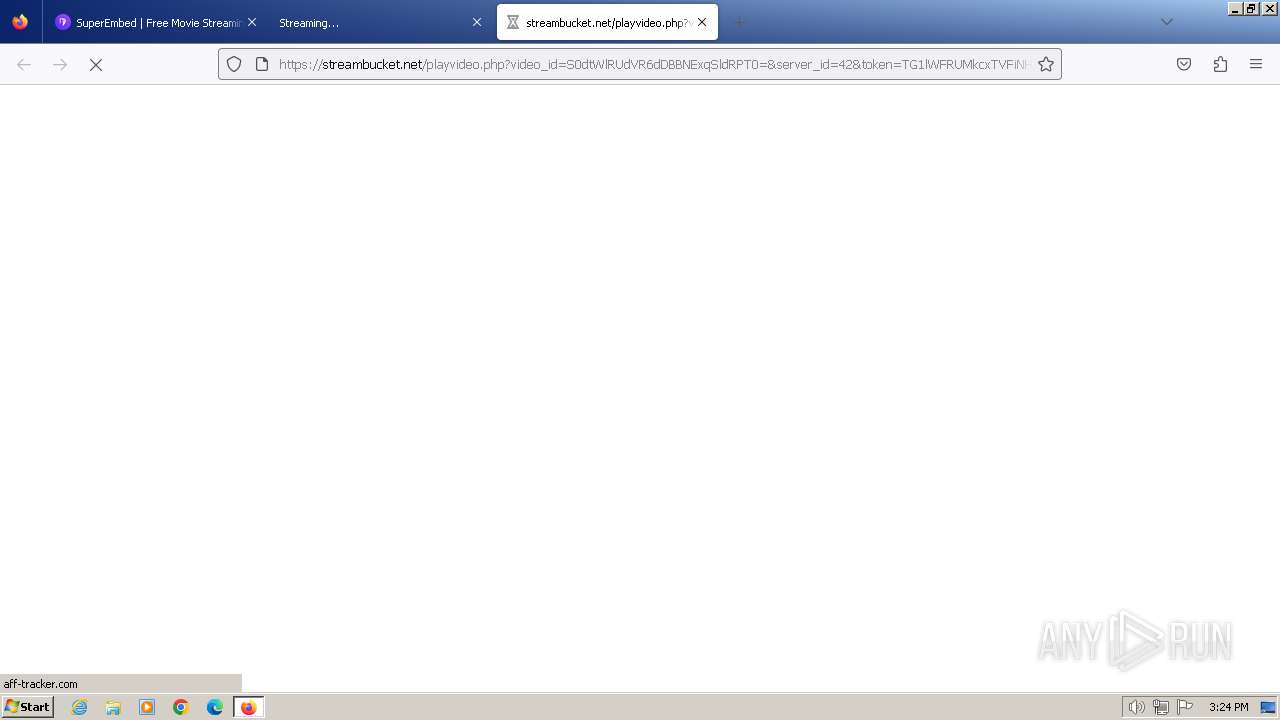The width and height of the screenshot is (1280, 720).
Task: Restore down the Firefox window
Action: pyautogui.click(x=1251, y=8)
